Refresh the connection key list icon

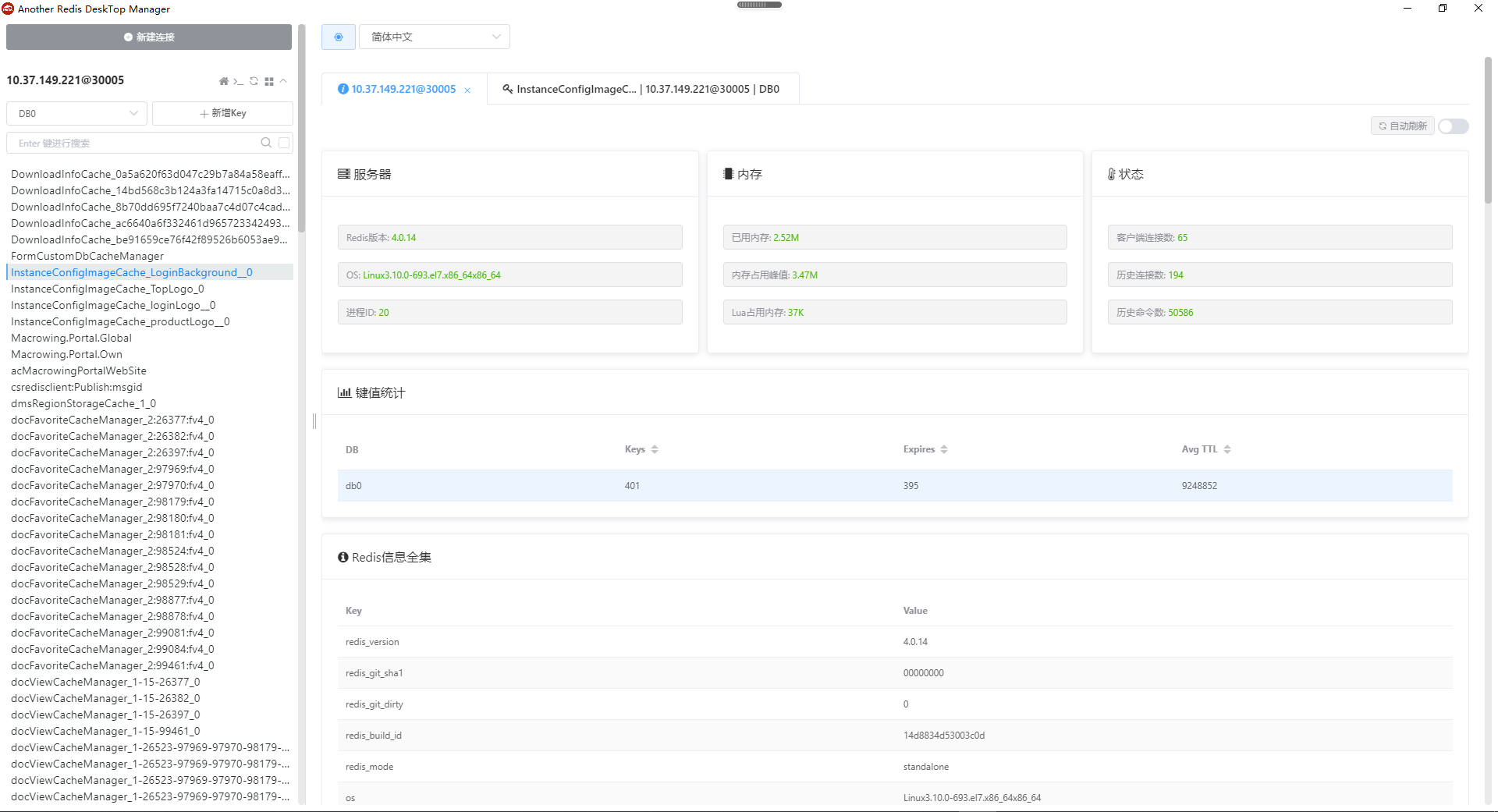(254, 81)
